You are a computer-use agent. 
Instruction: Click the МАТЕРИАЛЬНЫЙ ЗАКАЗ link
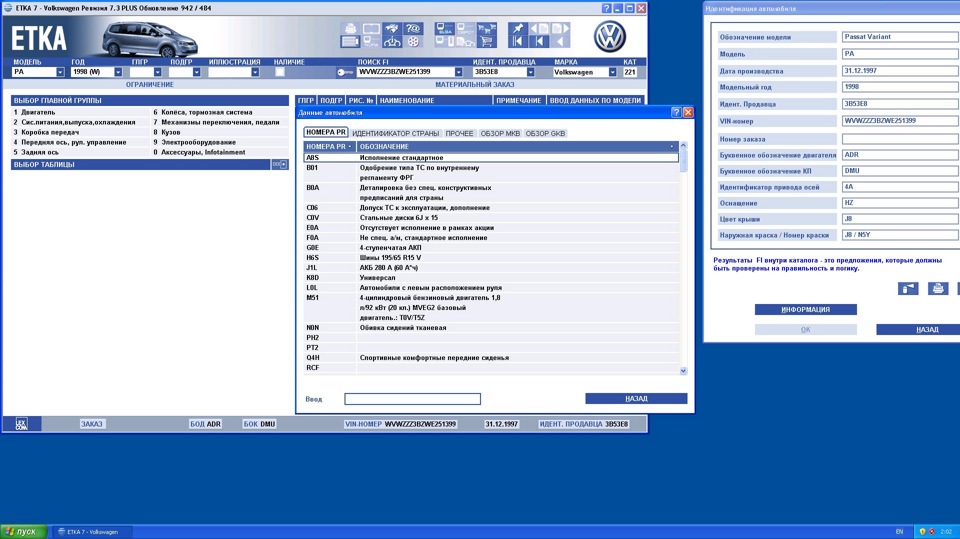(474, 85)
